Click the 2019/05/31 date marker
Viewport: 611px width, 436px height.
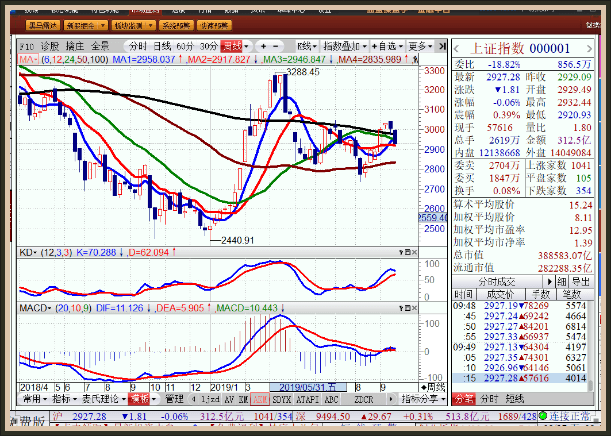307,387
